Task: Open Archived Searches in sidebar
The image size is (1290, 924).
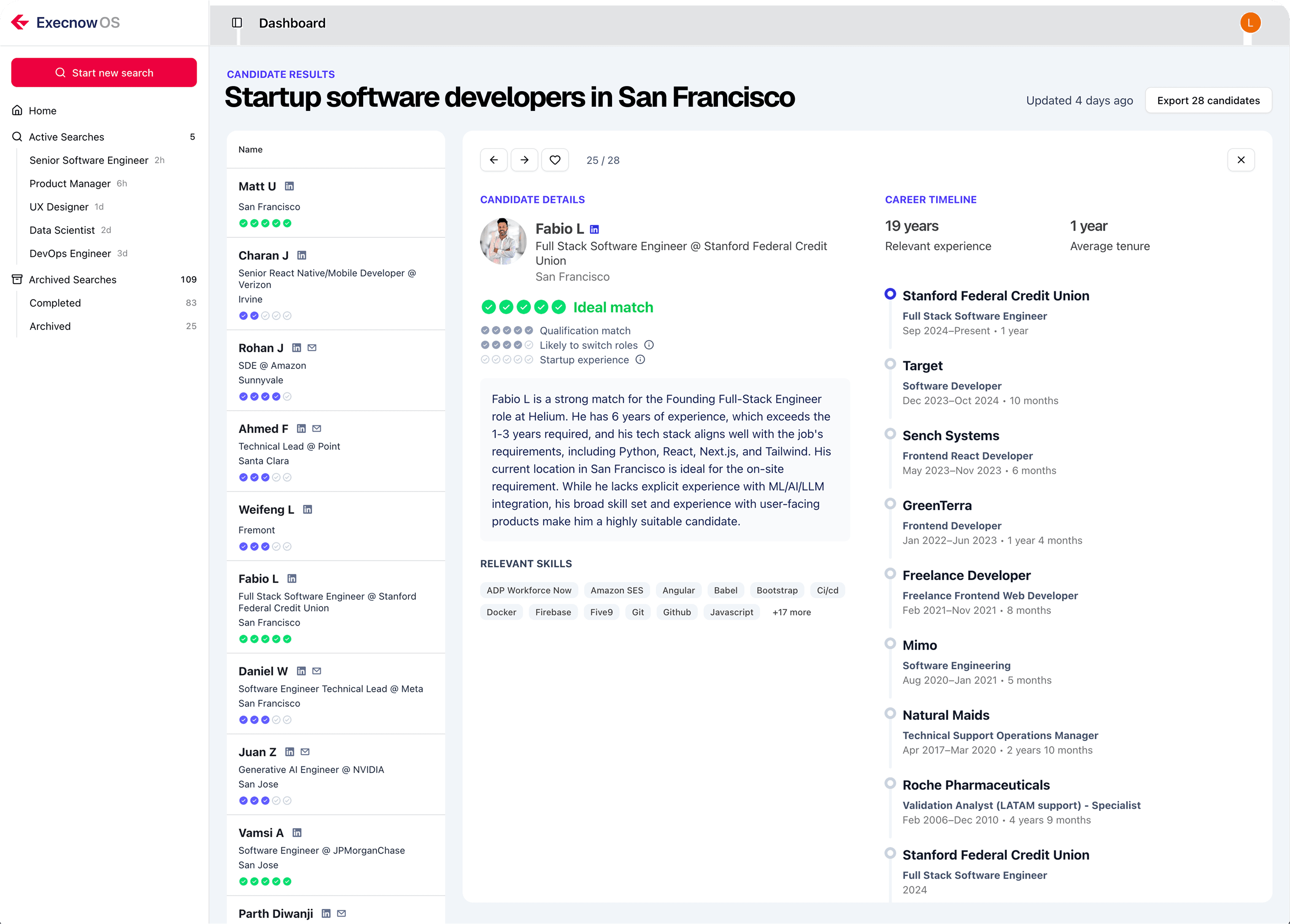Action: (72, 279)
